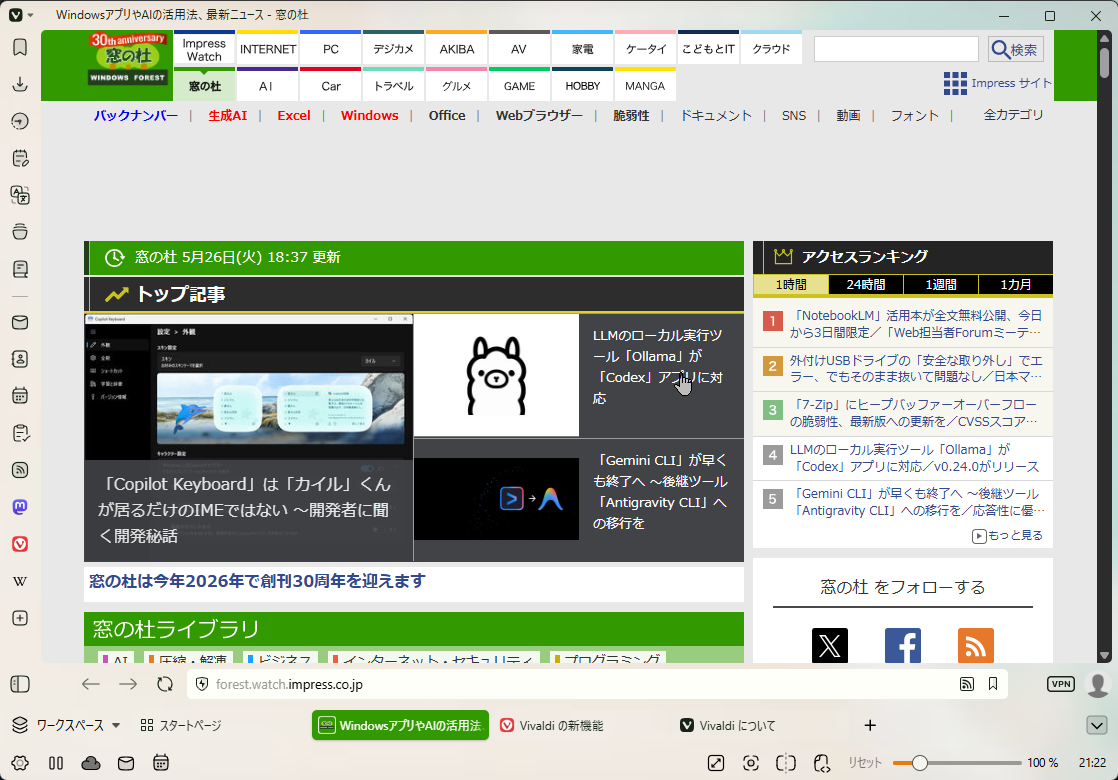Toggle the side panel visibility
The width and height of the screenshot is (1118, 780).
20,684
